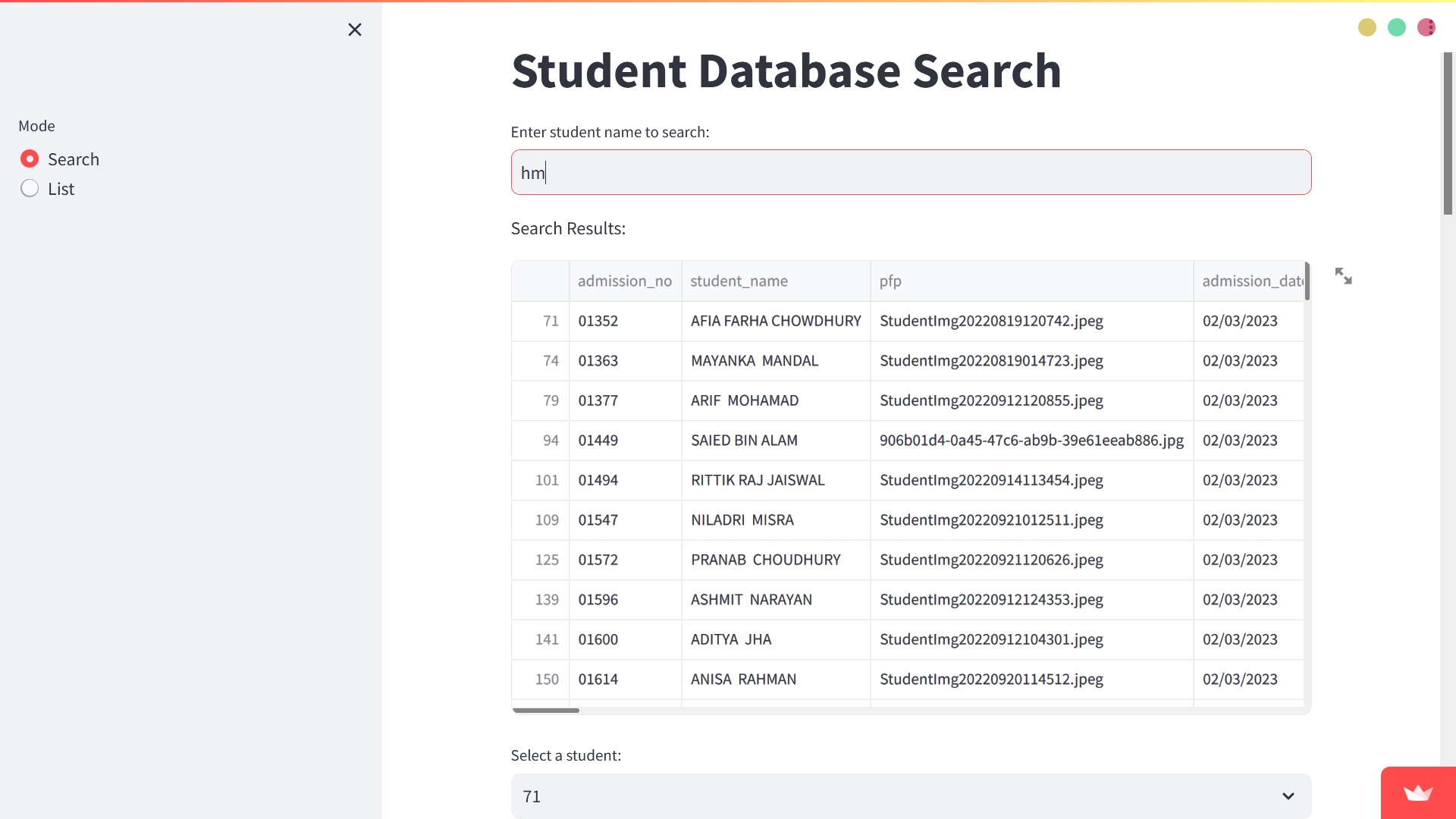Click the student_name column header dropdown area

(738, 281)
